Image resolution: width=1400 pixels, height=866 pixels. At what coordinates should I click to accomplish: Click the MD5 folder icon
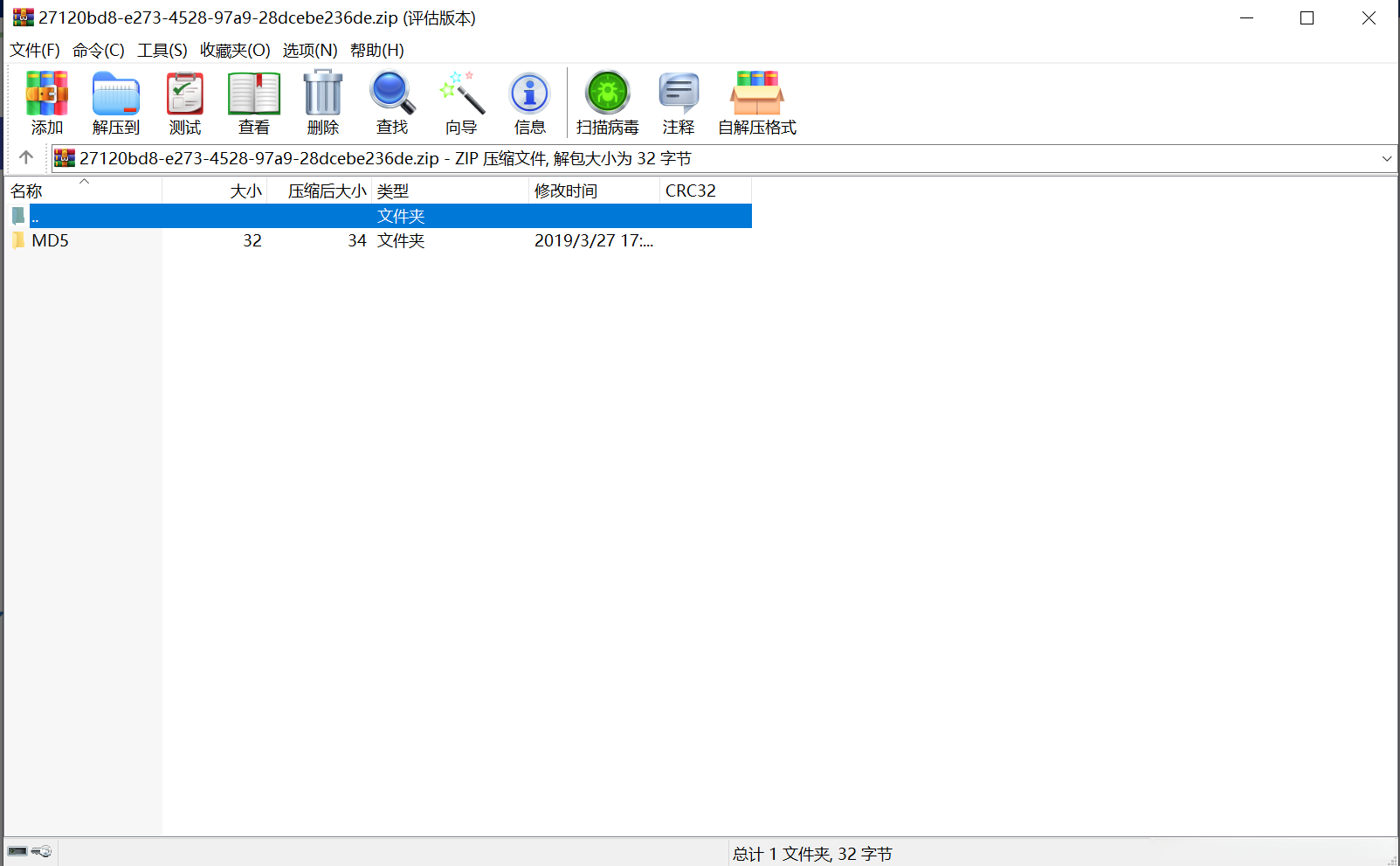[18, 240]
